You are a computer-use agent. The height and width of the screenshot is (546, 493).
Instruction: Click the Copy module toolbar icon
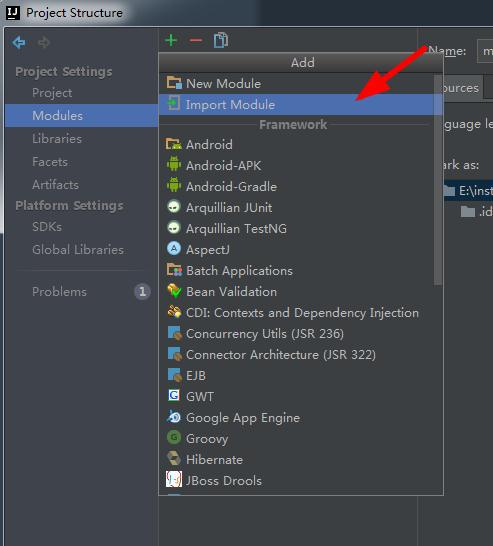click(221, 40)
